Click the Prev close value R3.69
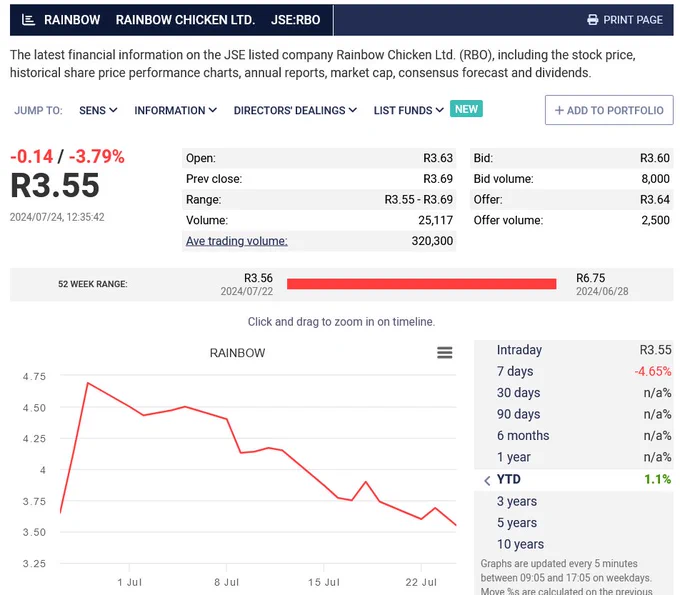 coord(438,179)
